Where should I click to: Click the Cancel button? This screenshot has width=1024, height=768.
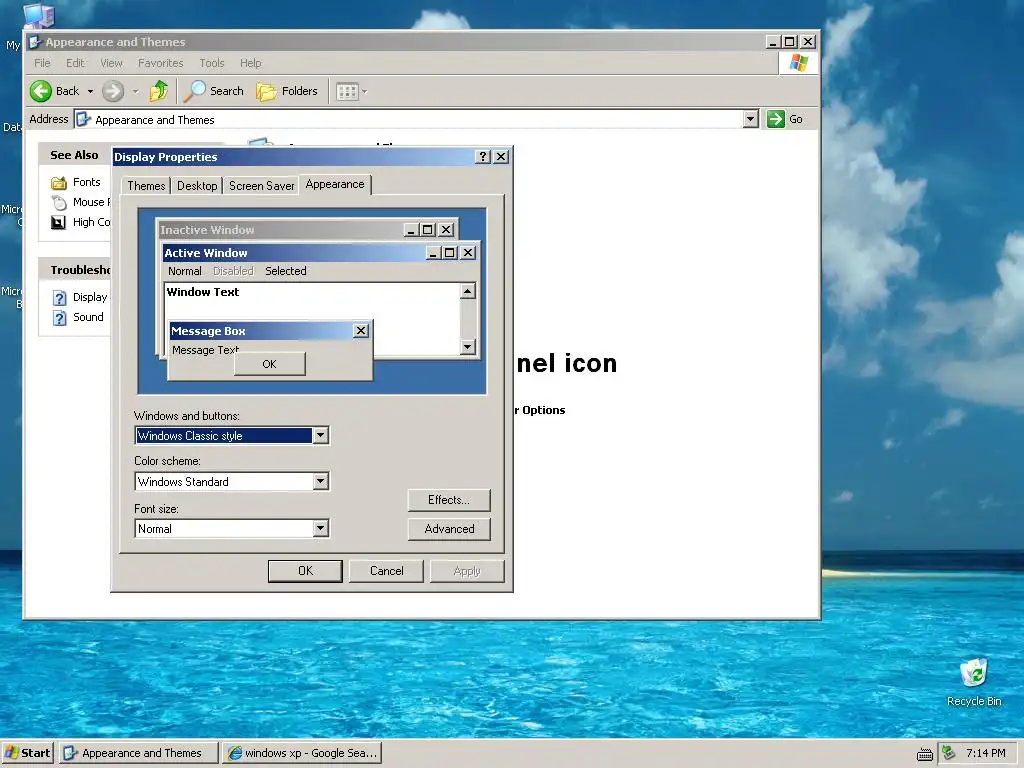387,571
